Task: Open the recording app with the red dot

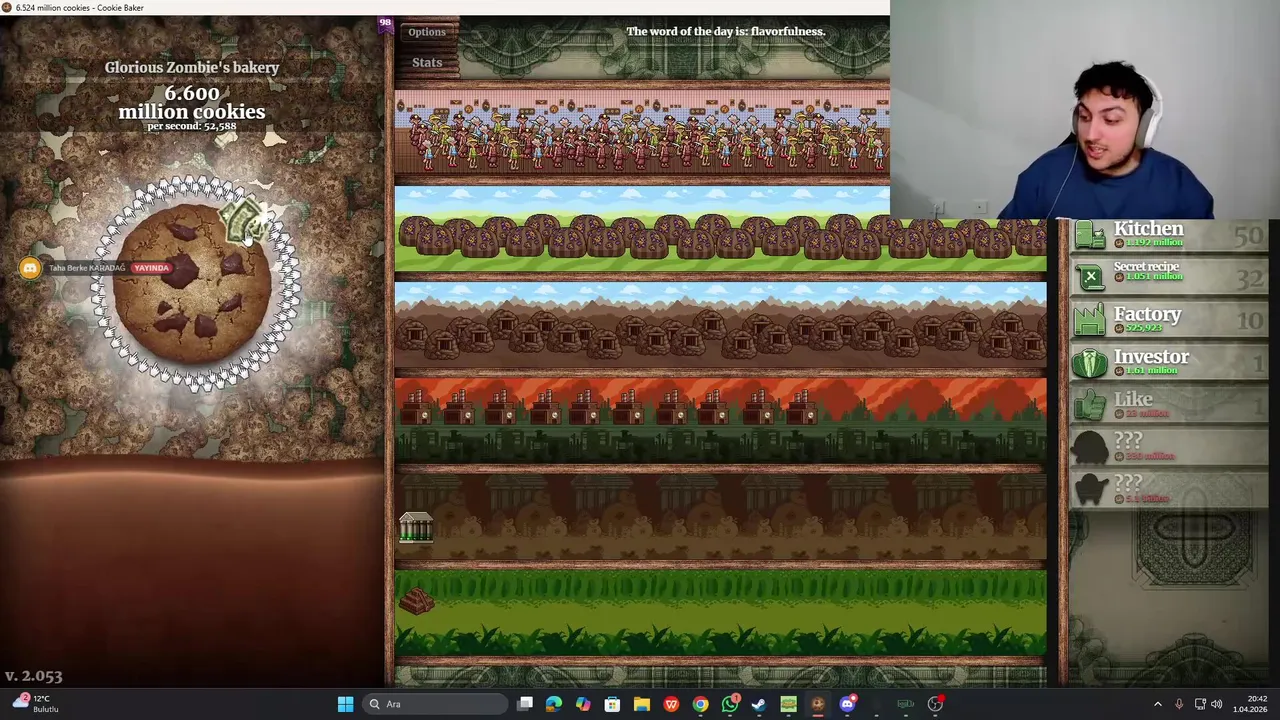Action: pos(935,704)
